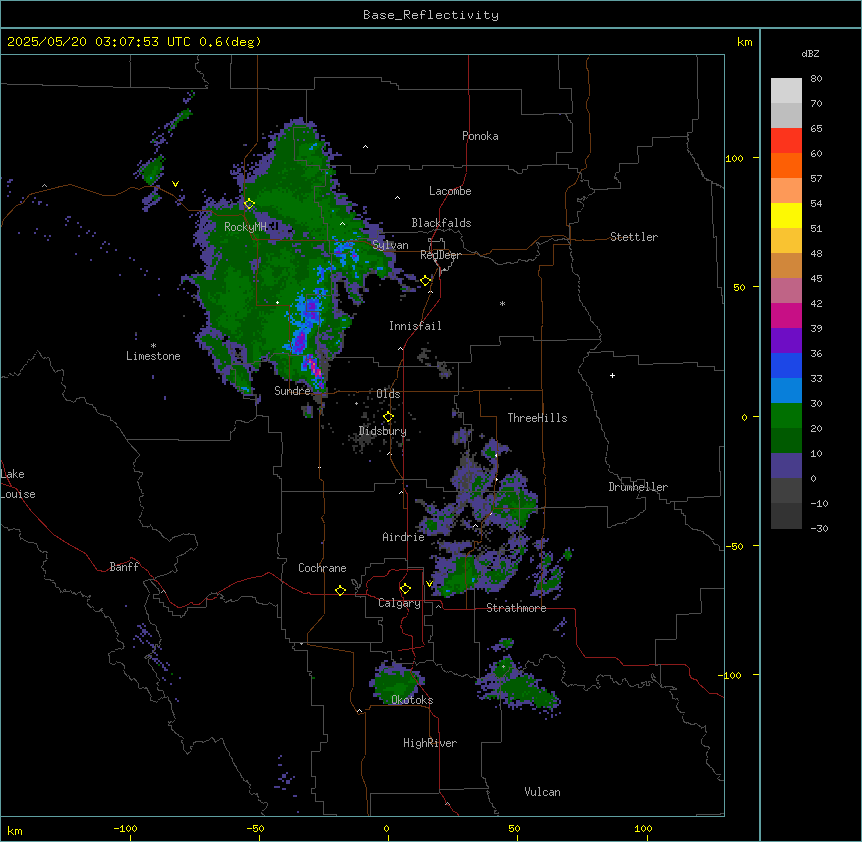Select the red 60-65 dBZ legend color

click(x=786, y=141)
